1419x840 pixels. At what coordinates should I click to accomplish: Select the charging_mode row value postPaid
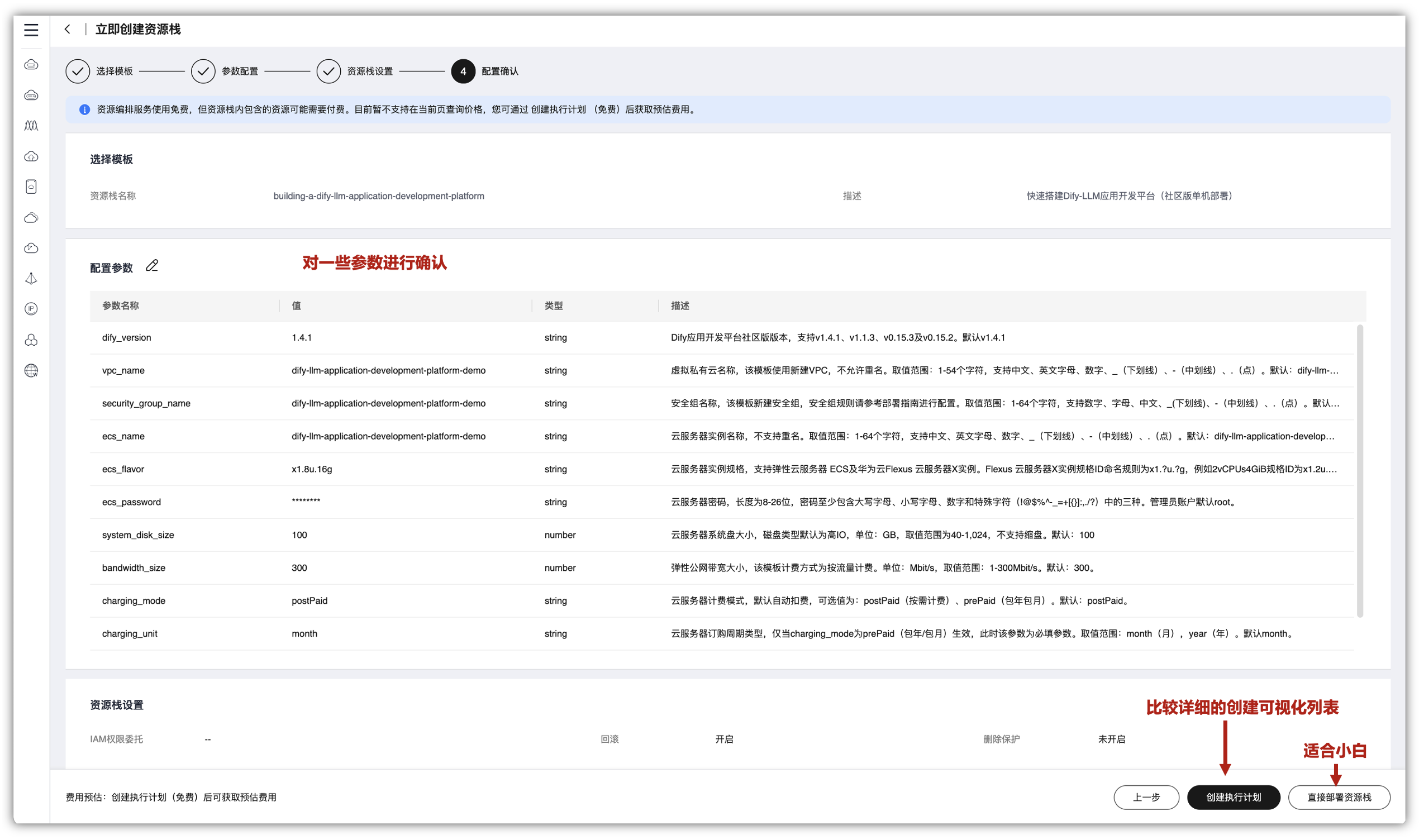pos(309,600)
